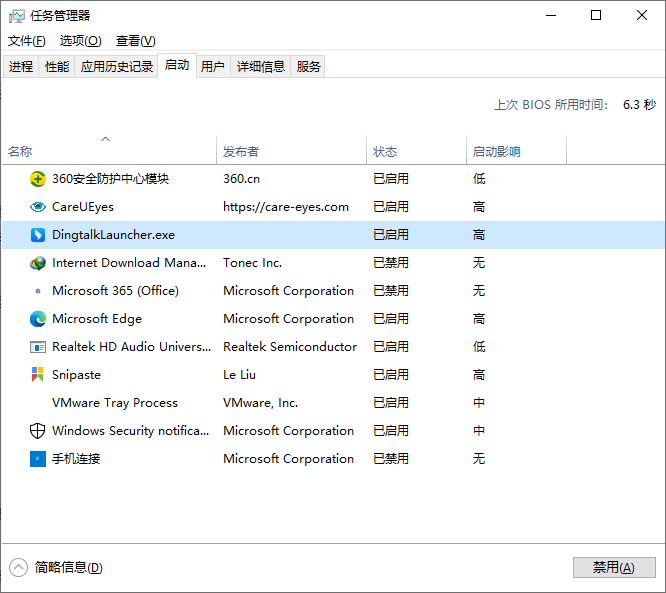
Task: Select the 360安全防护中心模块 row name
Action: click(110, 179)
